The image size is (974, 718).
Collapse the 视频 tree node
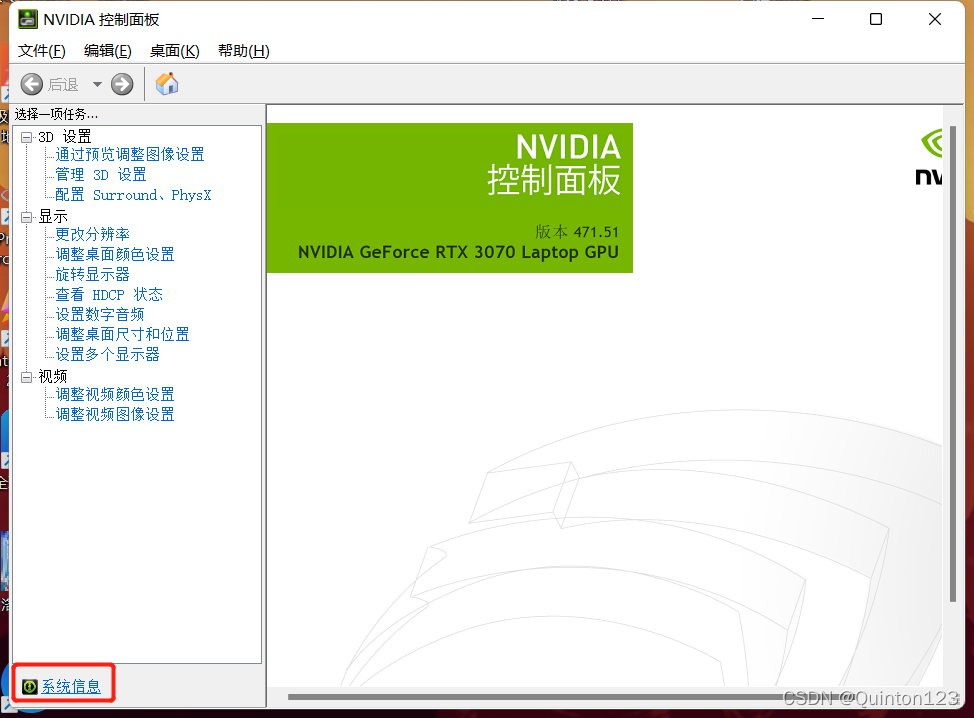27,377
